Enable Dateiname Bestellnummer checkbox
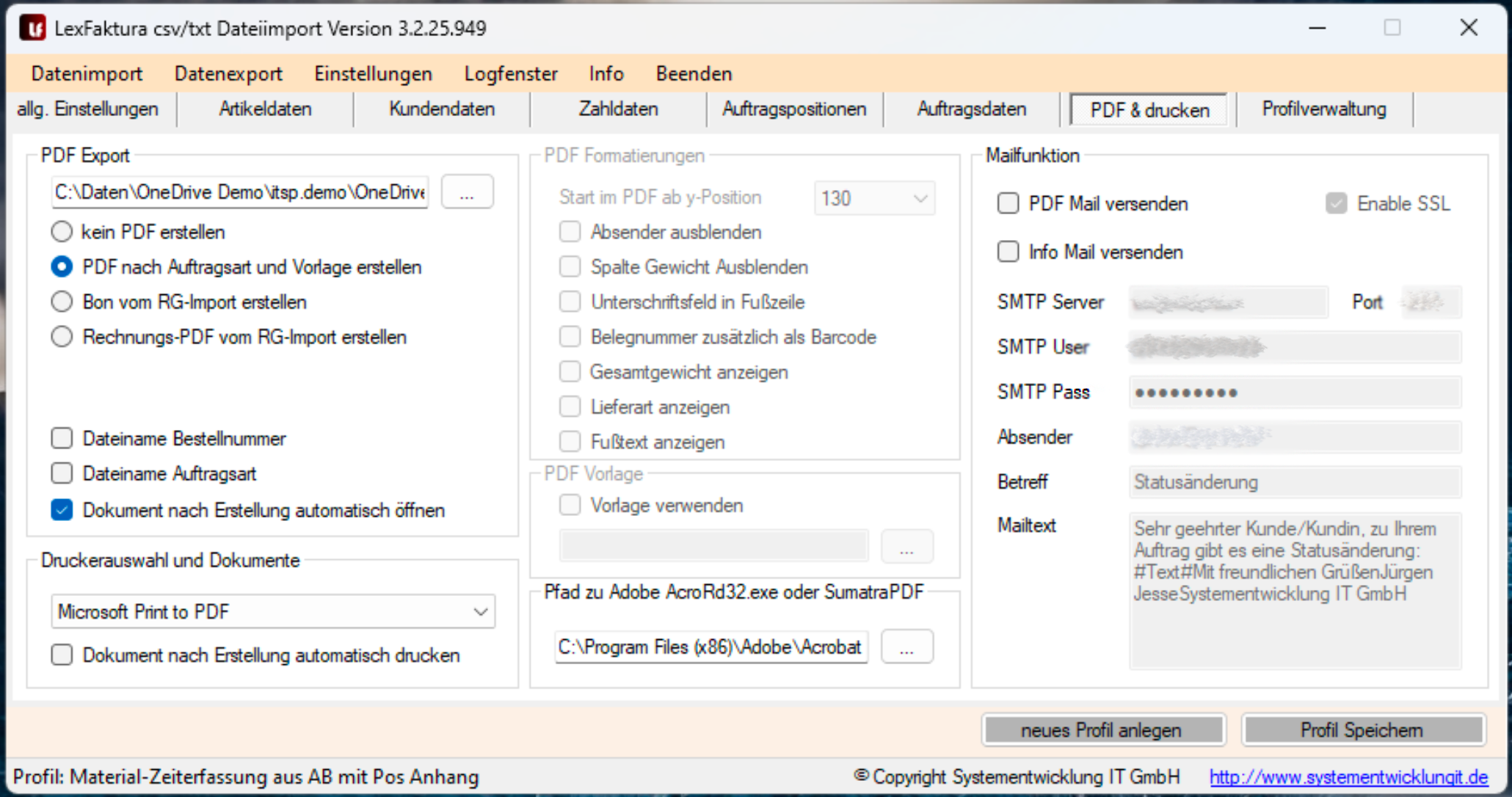This screenshot has height=797, width=1512. (x=62, y=439)
